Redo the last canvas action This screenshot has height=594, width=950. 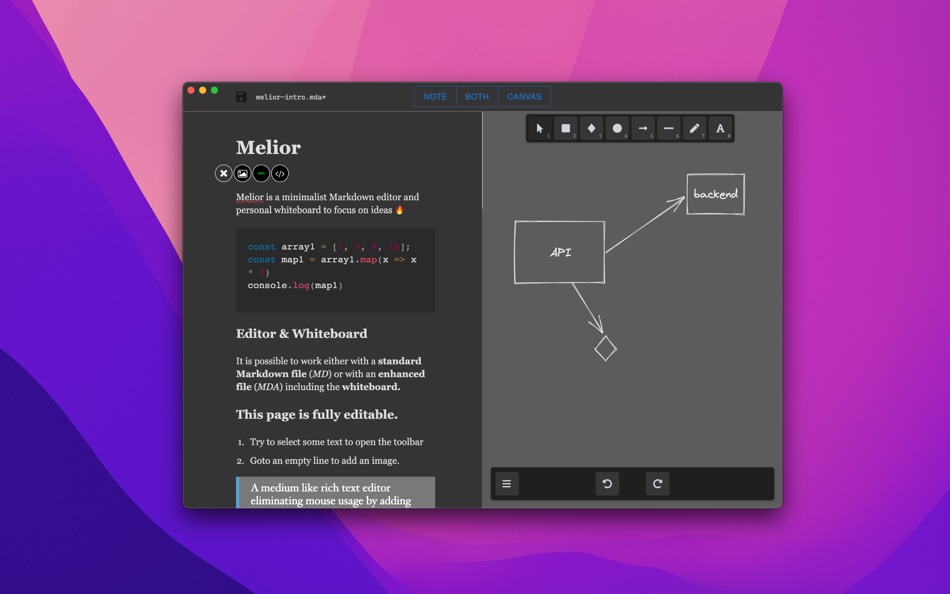tap(657, 484)
